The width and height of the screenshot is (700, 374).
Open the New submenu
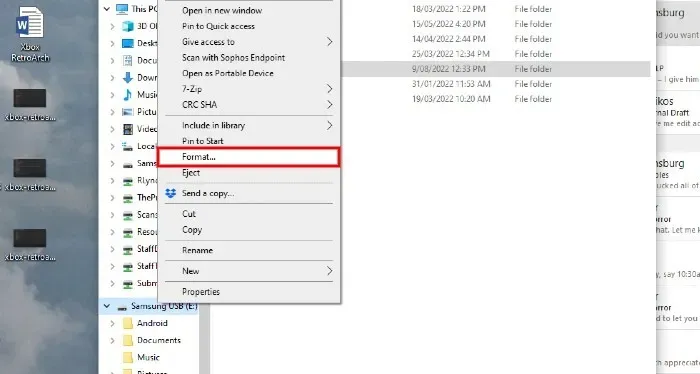249,271
